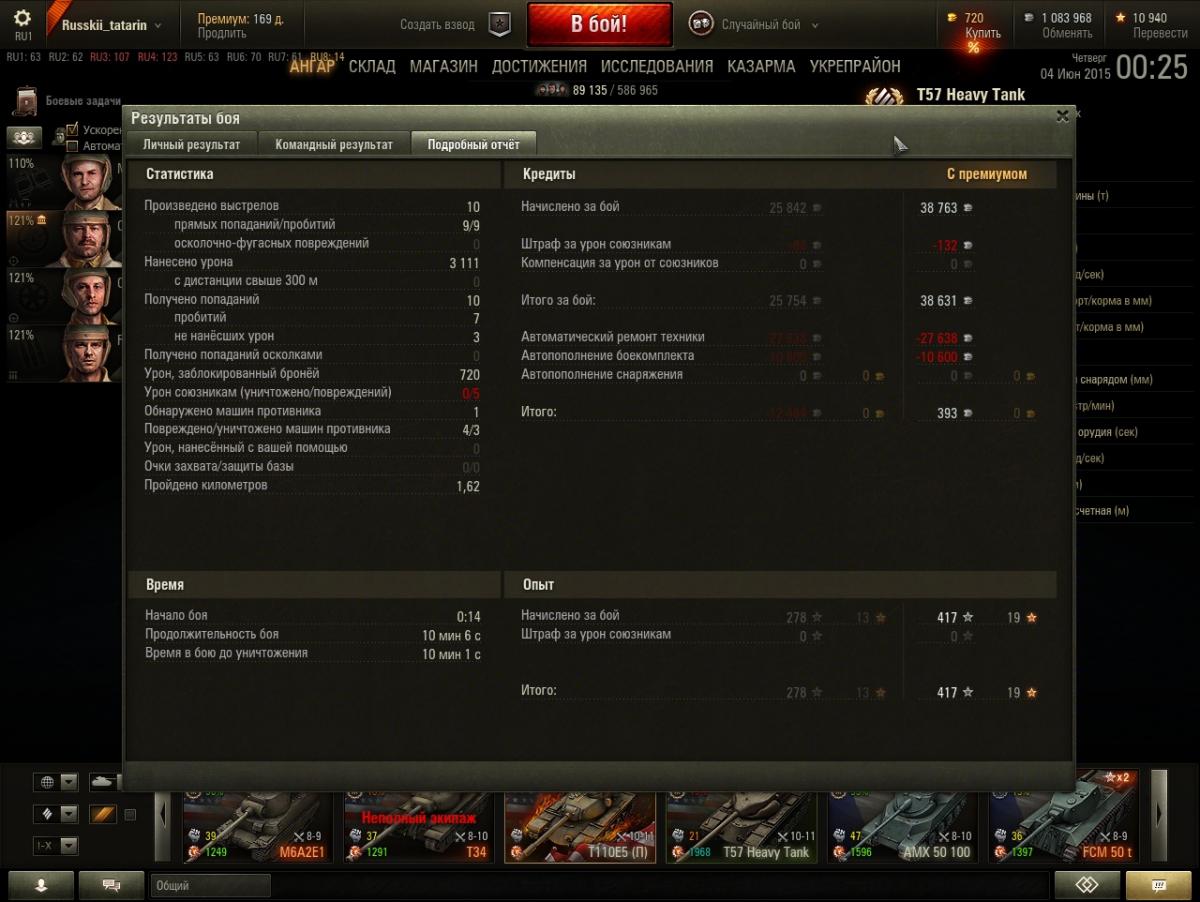Click the 10 мин 6 с battle duration
The image size is (1200, 902).
(451, 635)
